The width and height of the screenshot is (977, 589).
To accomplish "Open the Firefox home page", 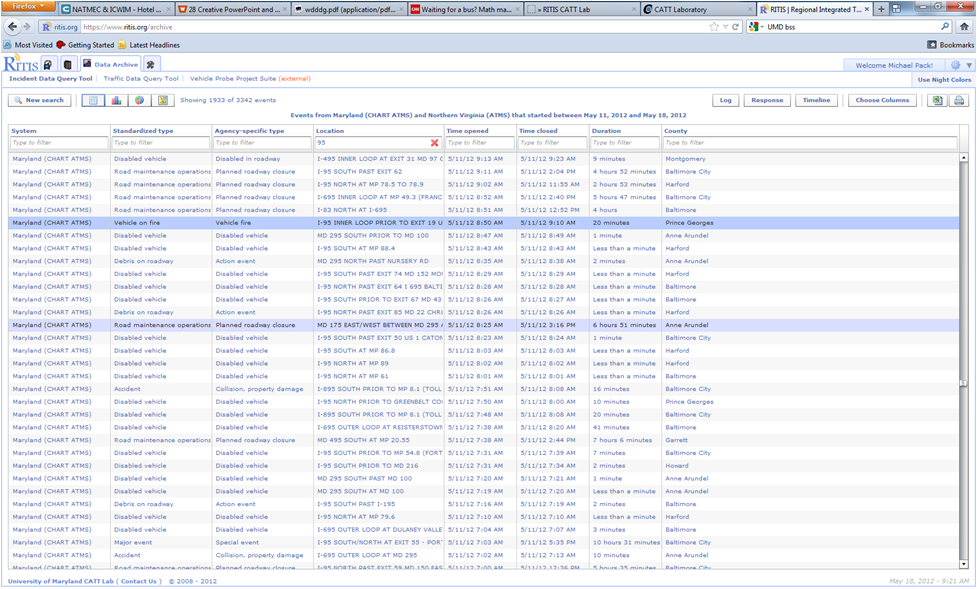I will point(965,27).
